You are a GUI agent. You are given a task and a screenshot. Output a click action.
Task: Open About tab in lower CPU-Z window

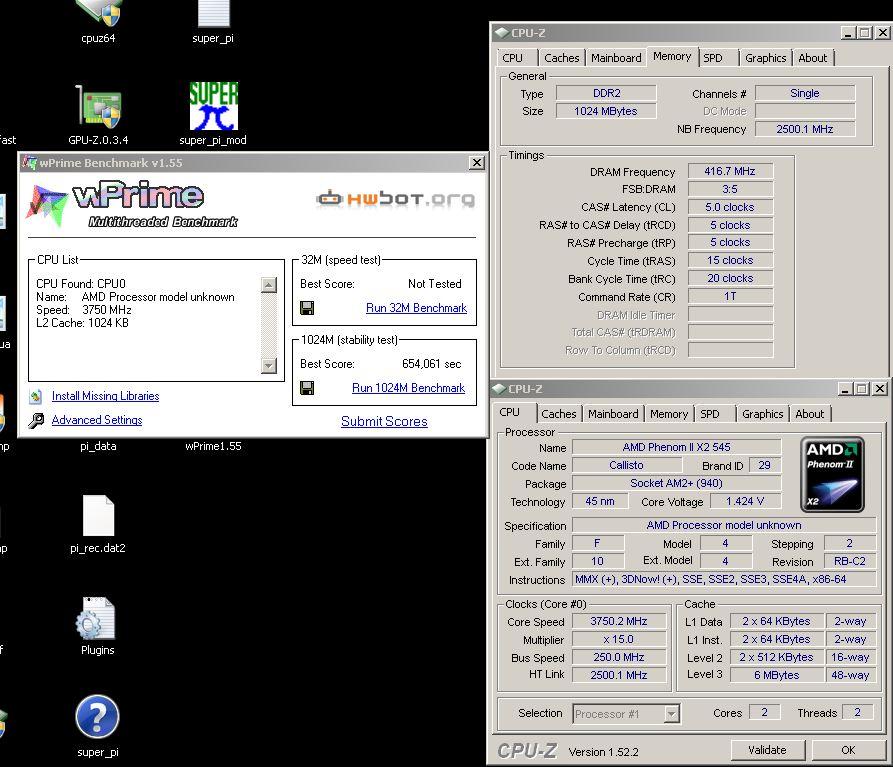pos(810,414)
